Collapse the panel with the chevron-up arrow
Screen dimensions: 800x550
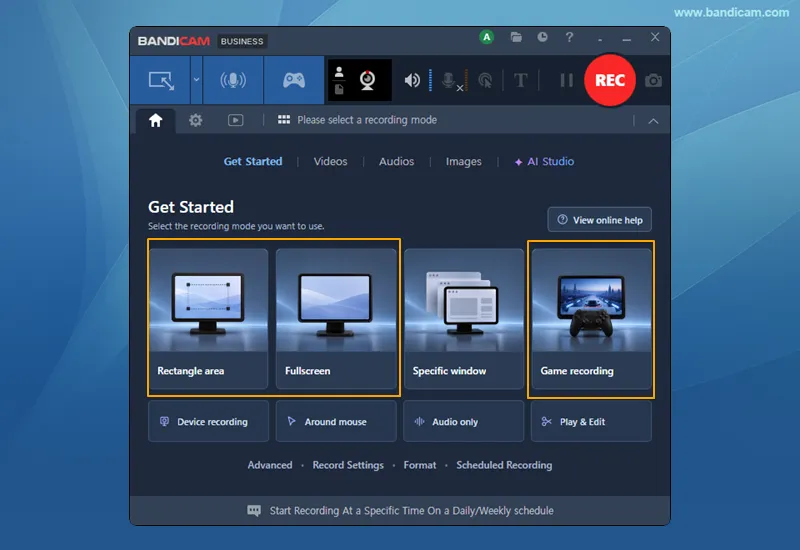pos(653,121)
